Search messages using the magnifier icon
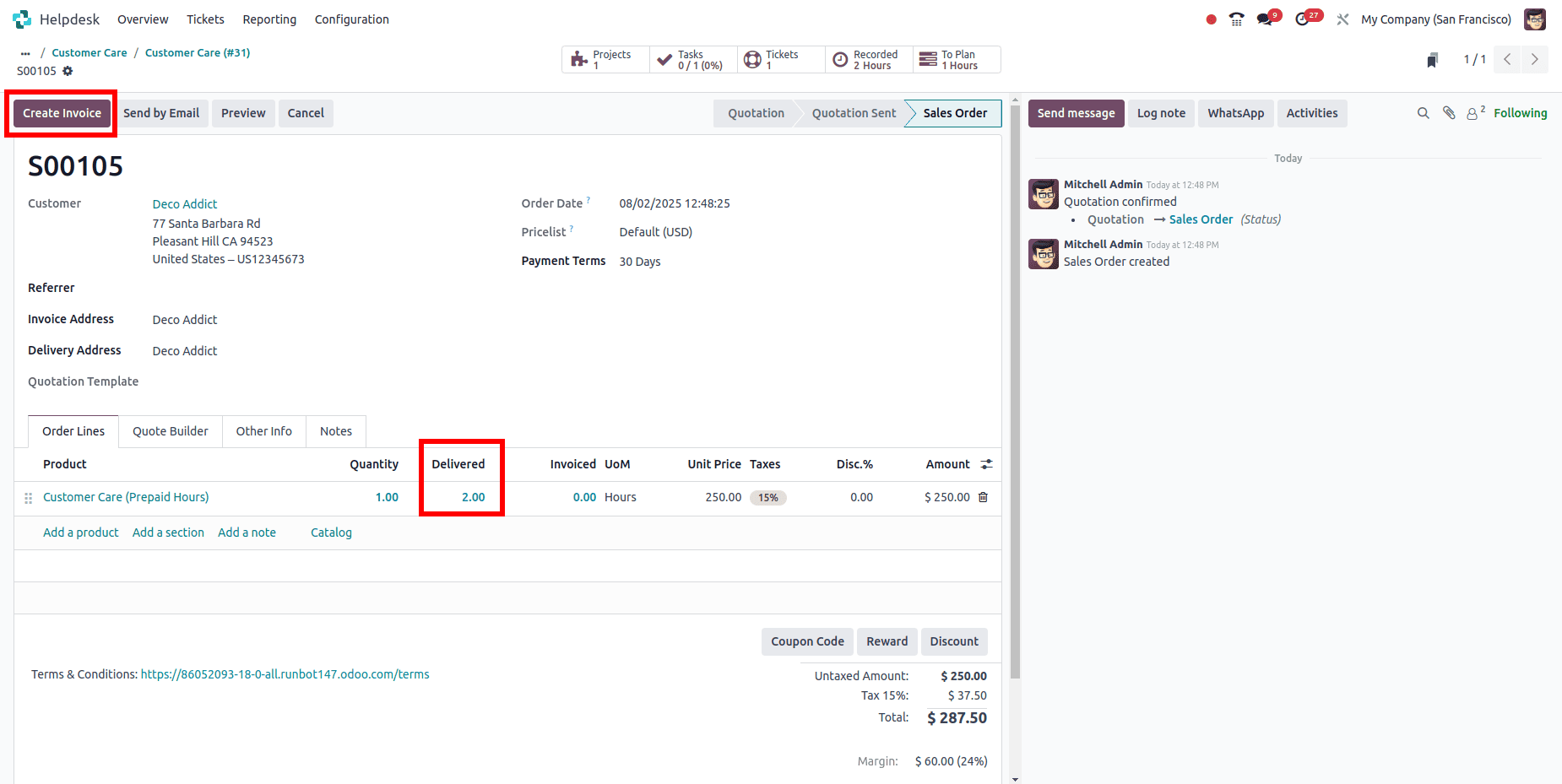The width and height of the screenshot is (1562, 784). 1424,112
